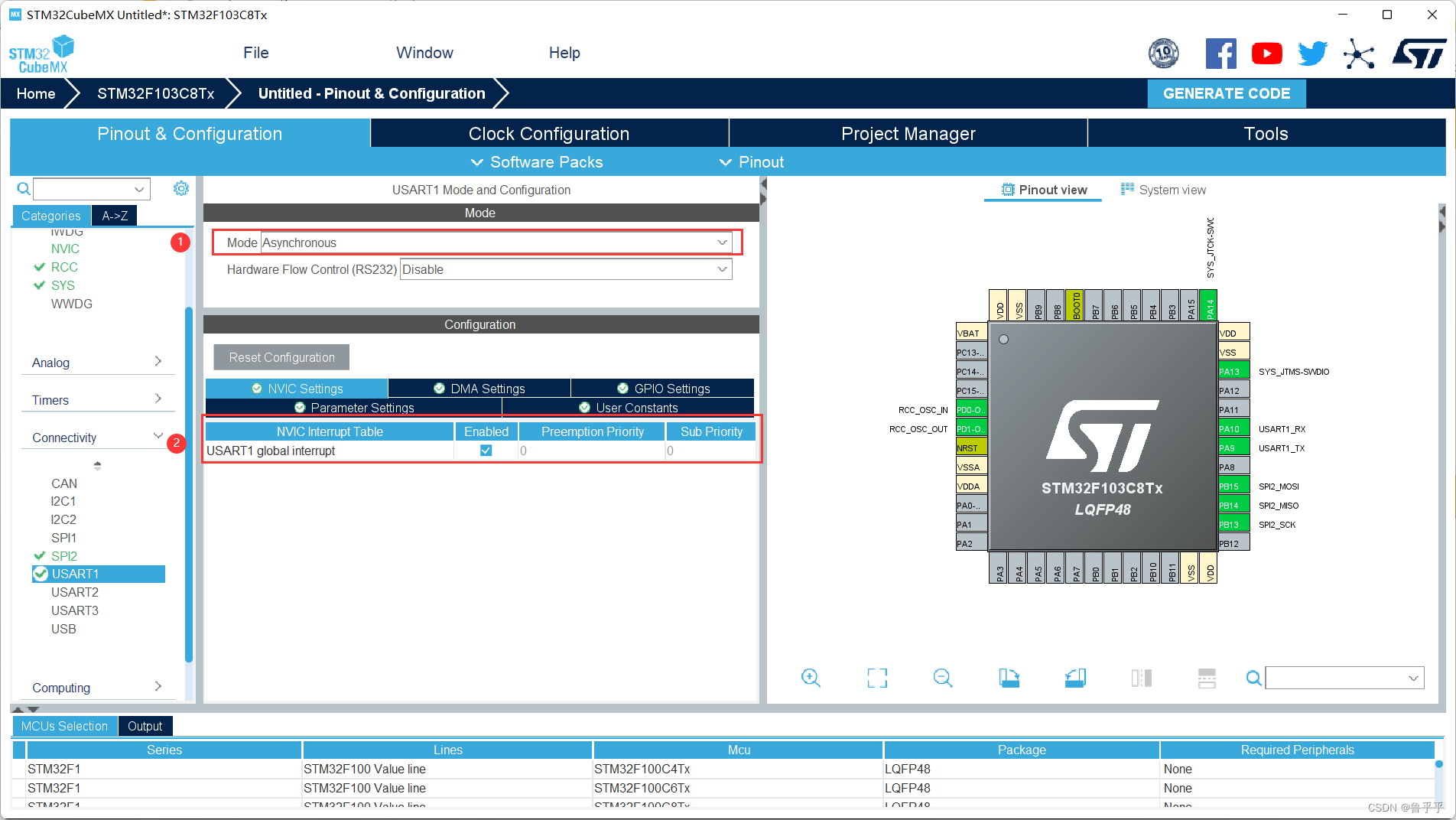Open the User Constants tab
This screenshot has width=1456, height=820.
(629, 408)
